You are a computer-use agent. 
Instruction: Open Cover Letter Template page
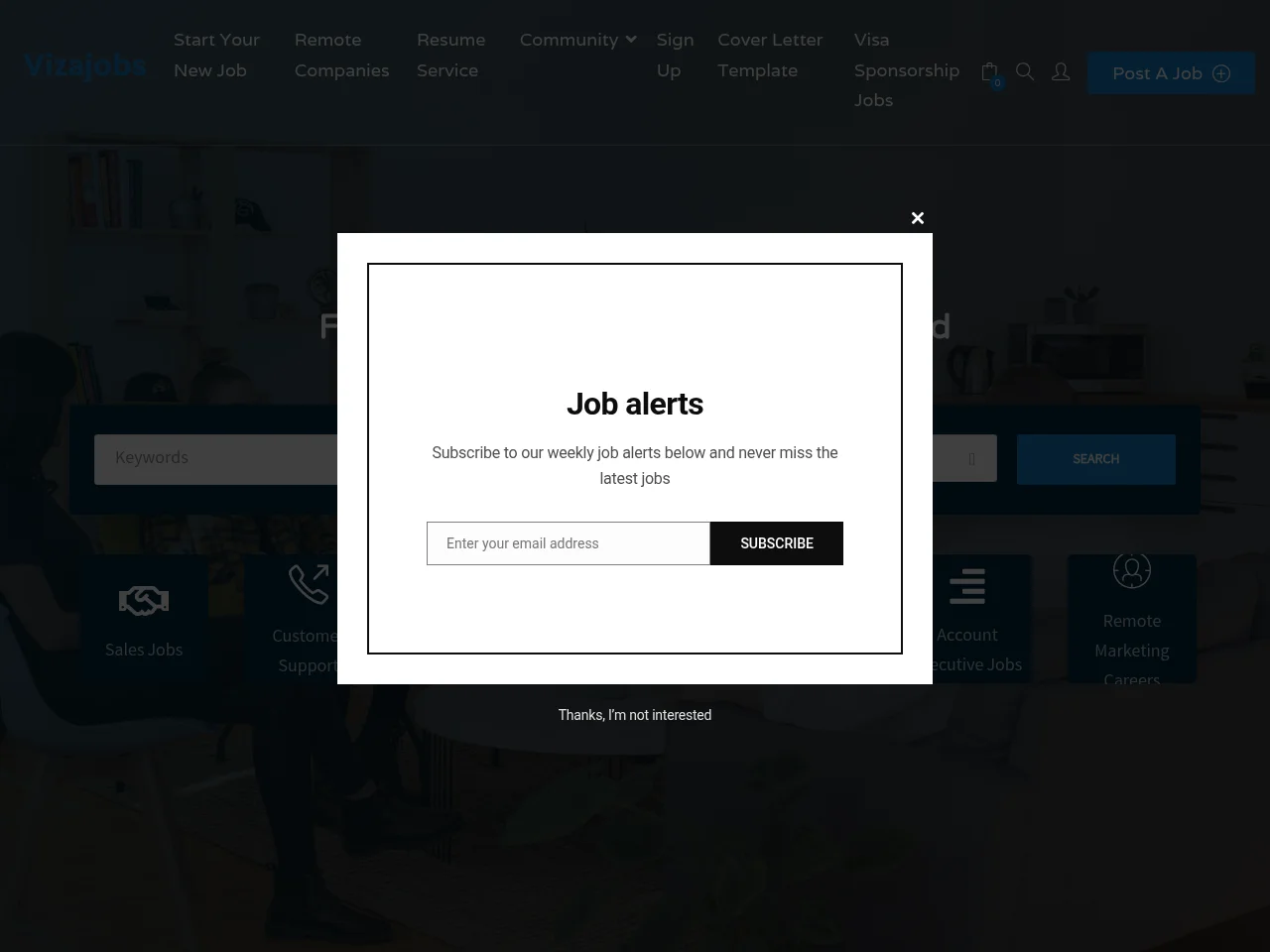771,56
